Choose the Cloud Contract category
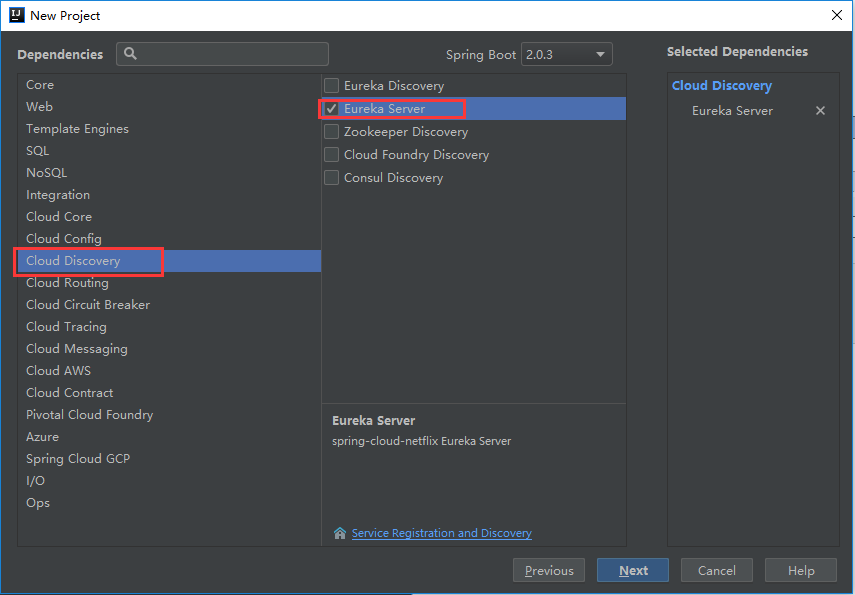This screenshot has height=595, width=855. coord(169,393)
